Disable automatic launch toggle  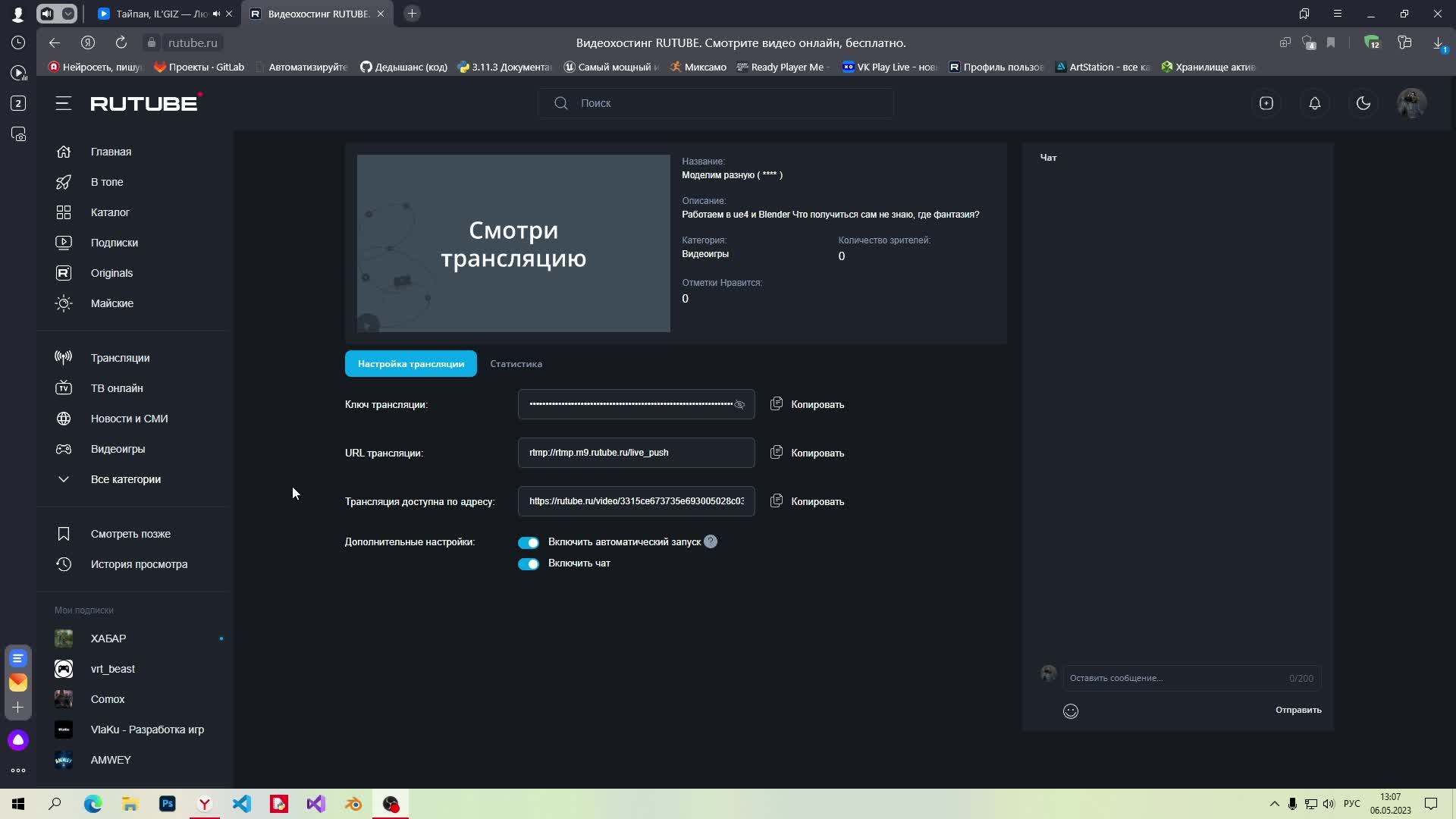coord(528,542)
